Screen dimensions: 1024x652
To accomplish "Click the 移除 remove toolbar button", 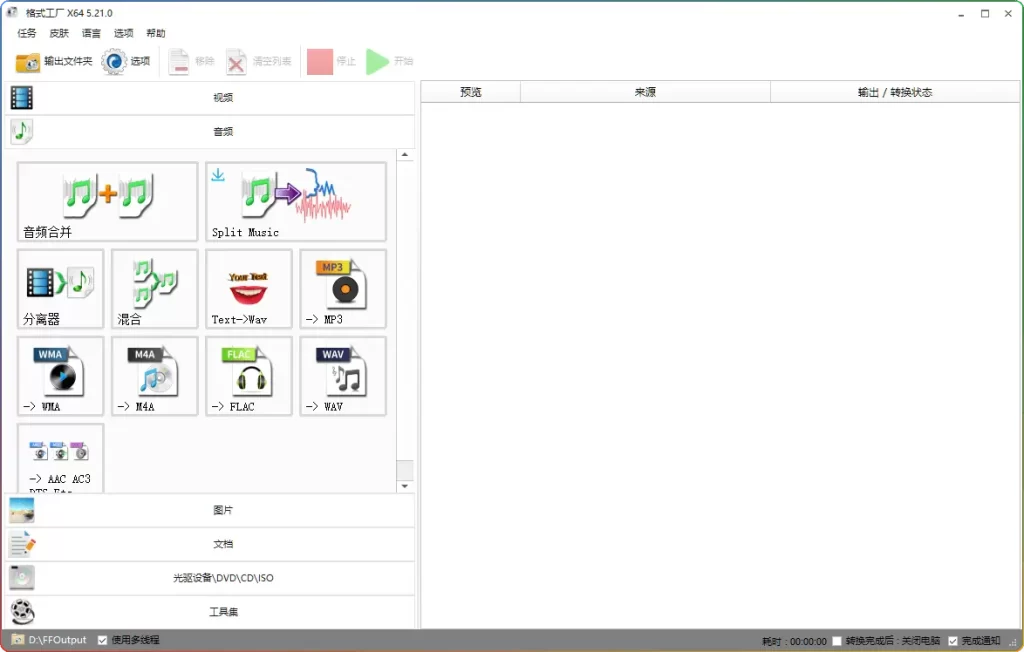I will point(191,61).
